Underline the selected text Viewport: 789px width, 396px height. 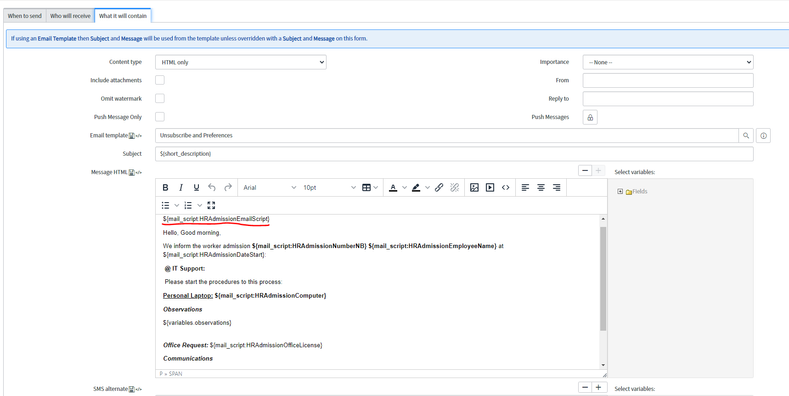tap(196, 187)
